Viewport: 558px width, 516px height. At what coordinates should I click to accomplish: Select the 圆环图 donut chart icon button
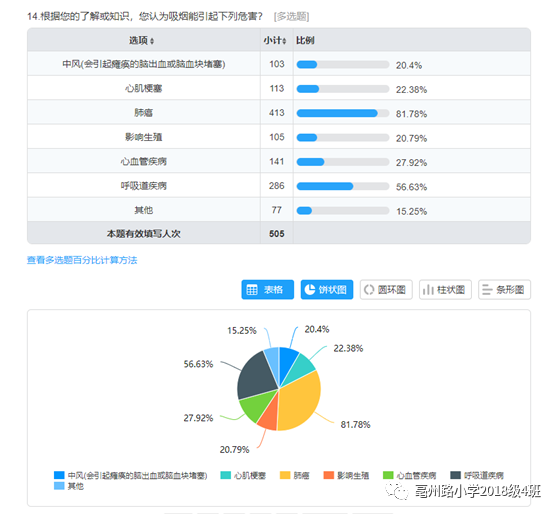pos(386,290)
